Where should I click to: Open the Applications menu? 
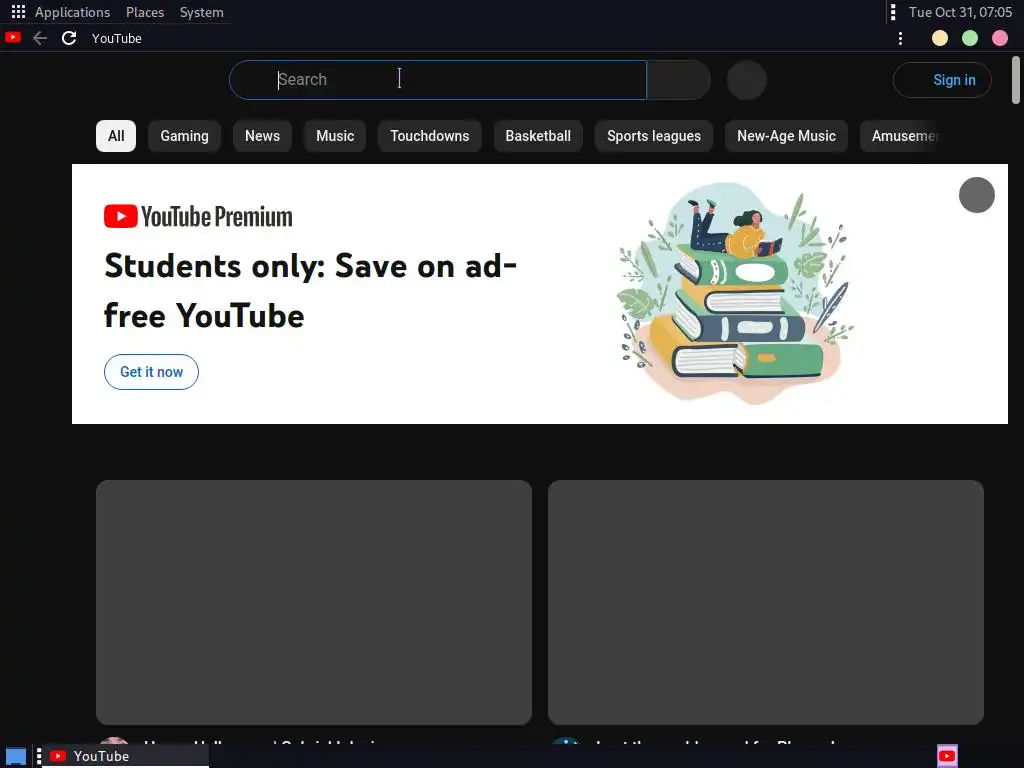click(x=72, y=12)
